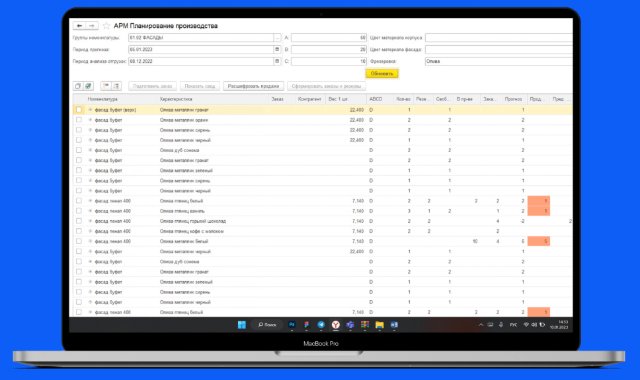Open the Windows Start menu
640x380 pixels.
(242, 325)
